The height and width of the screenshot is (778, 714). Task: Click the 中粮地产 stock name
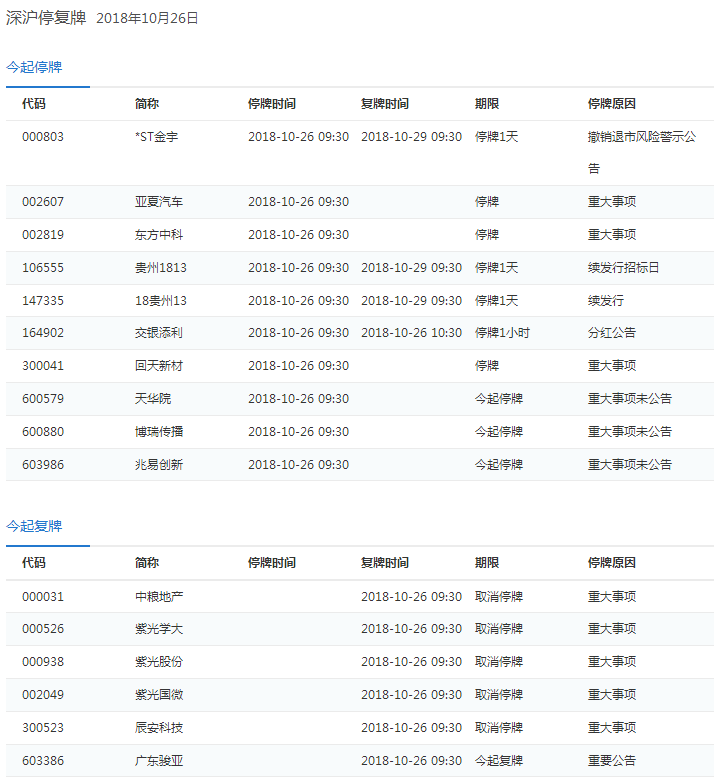(159, 597)
